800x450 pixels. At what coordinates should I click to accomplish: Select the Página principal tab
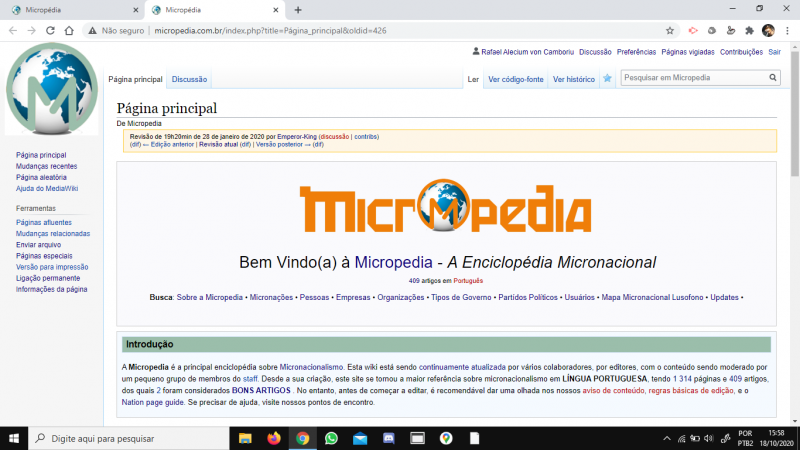(135, 79)
